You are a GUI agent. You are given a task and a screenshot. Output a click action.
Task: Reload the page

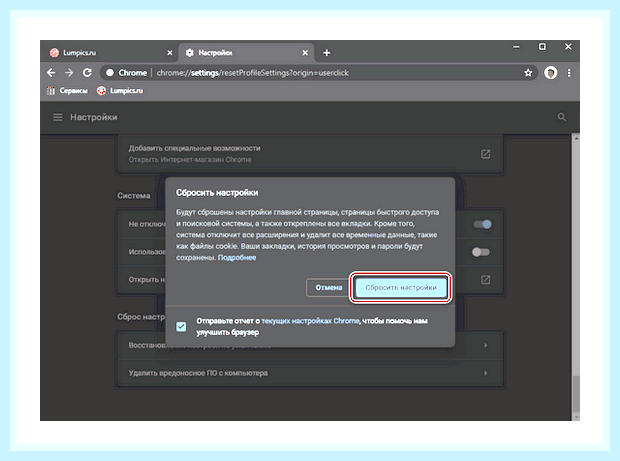tap(87, 73)
